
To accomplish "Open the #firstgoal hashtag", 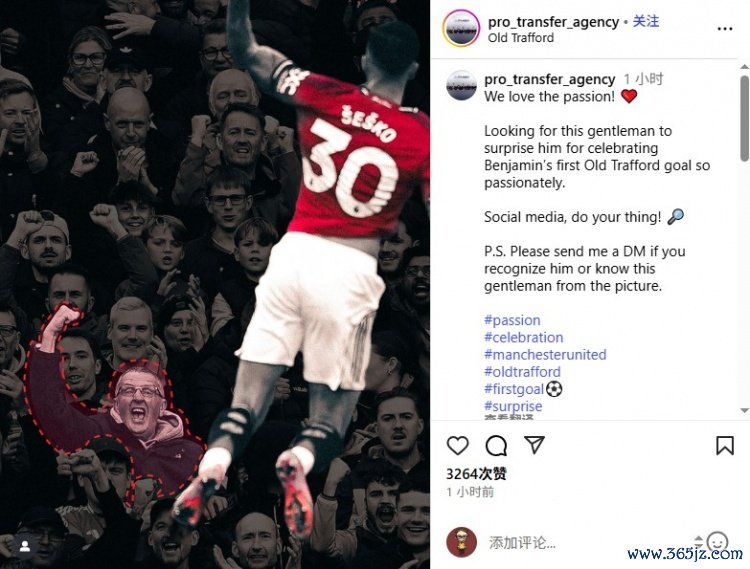I will pyautogui.click(x=514, y=389).
